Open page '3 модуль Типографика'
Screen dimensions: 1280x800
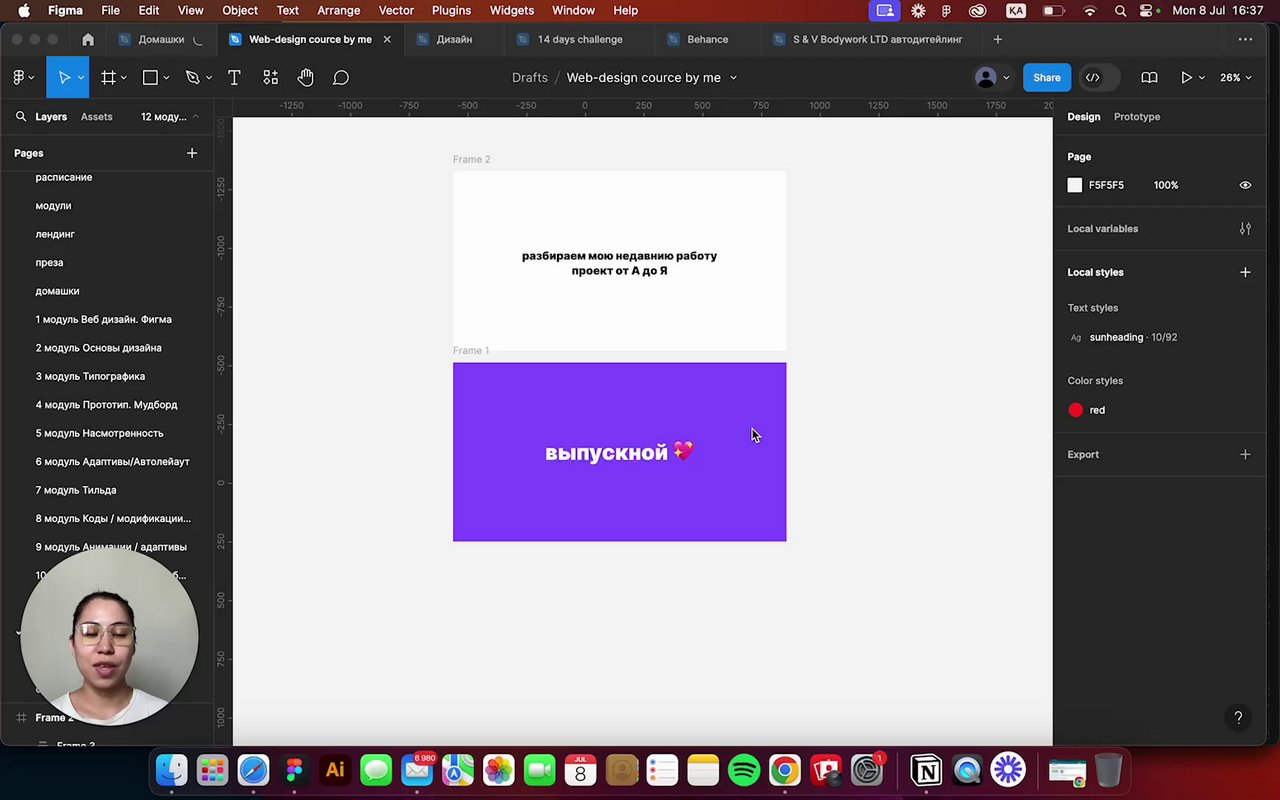(x=90, y=376)
